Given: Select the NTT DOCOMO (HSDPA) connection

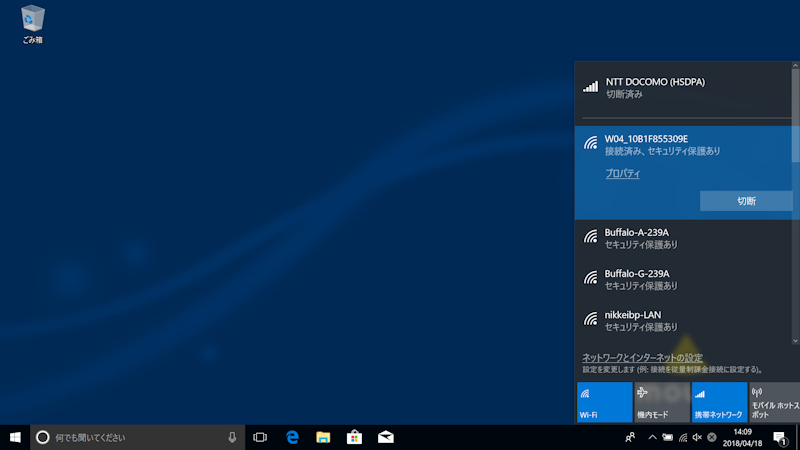Looking at the screenshot, I should (682, 87).
